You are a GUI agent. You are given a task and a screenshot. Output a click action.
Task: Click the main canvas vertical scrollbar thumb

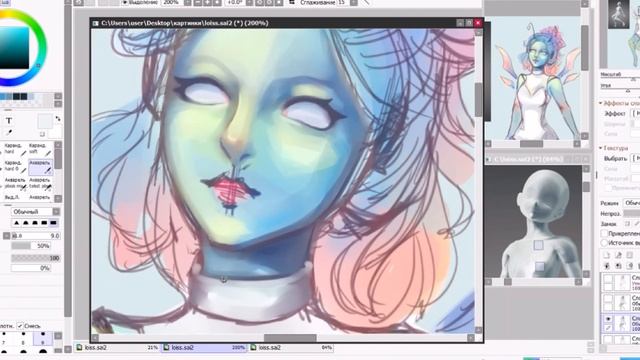tap(478, 100)
